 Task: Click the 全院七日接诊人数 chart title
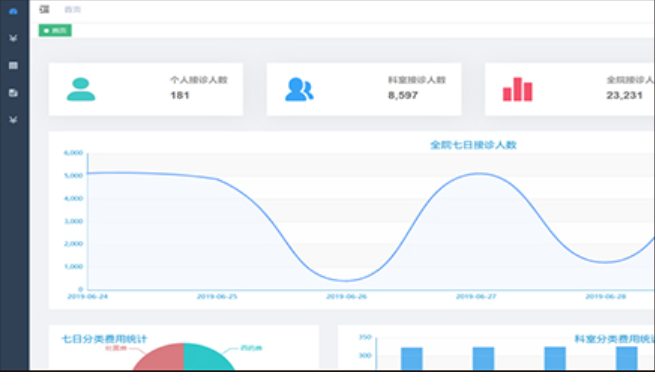click(x=473, y=145)
